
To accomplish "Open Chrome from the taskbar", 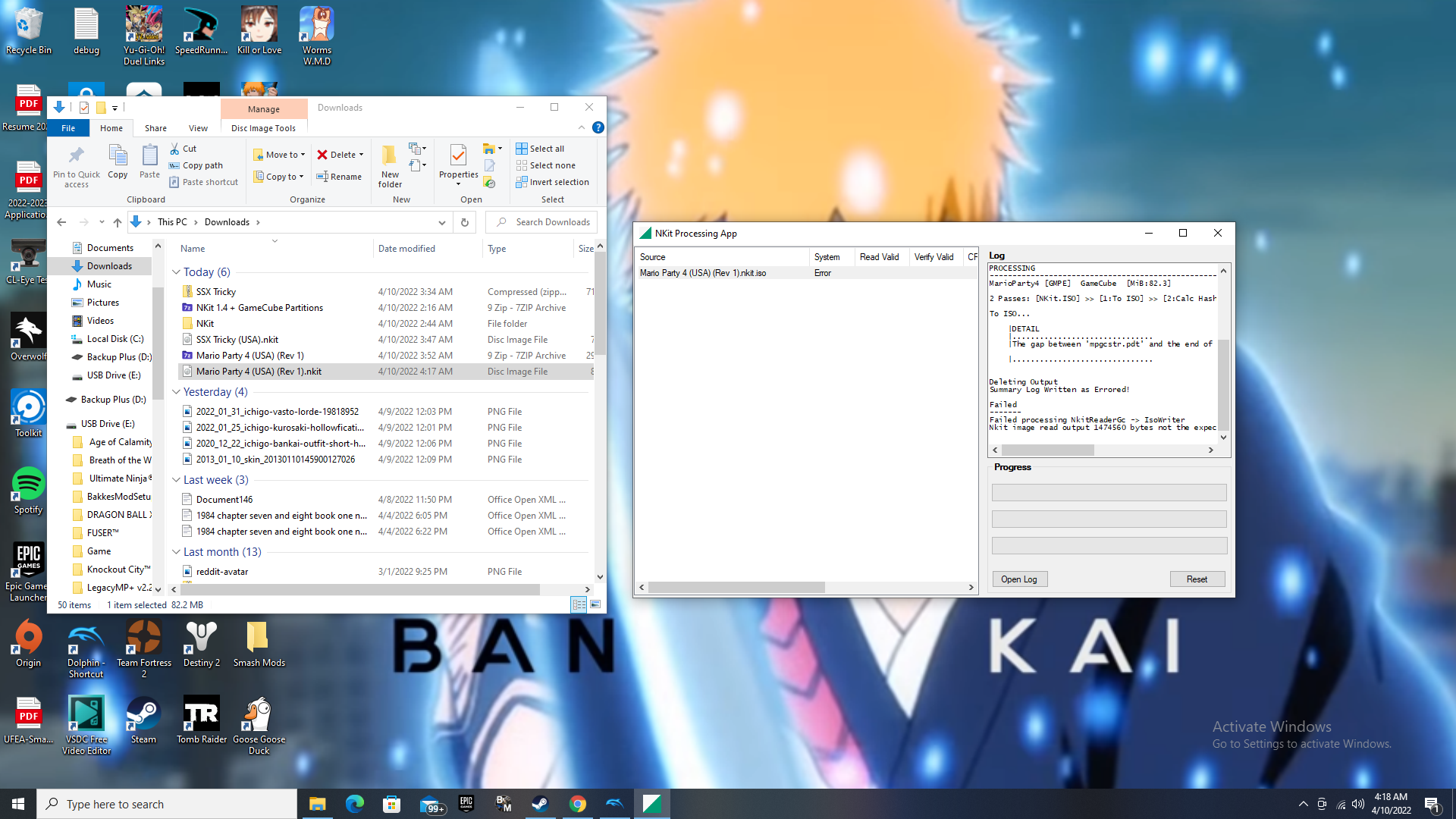I will coord(578,804).
